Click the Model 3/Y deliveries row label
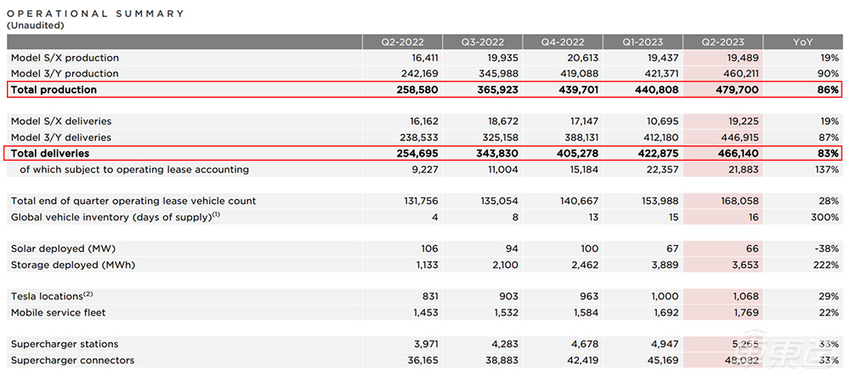This screenshot has height=381, width=850. point(61,138)
